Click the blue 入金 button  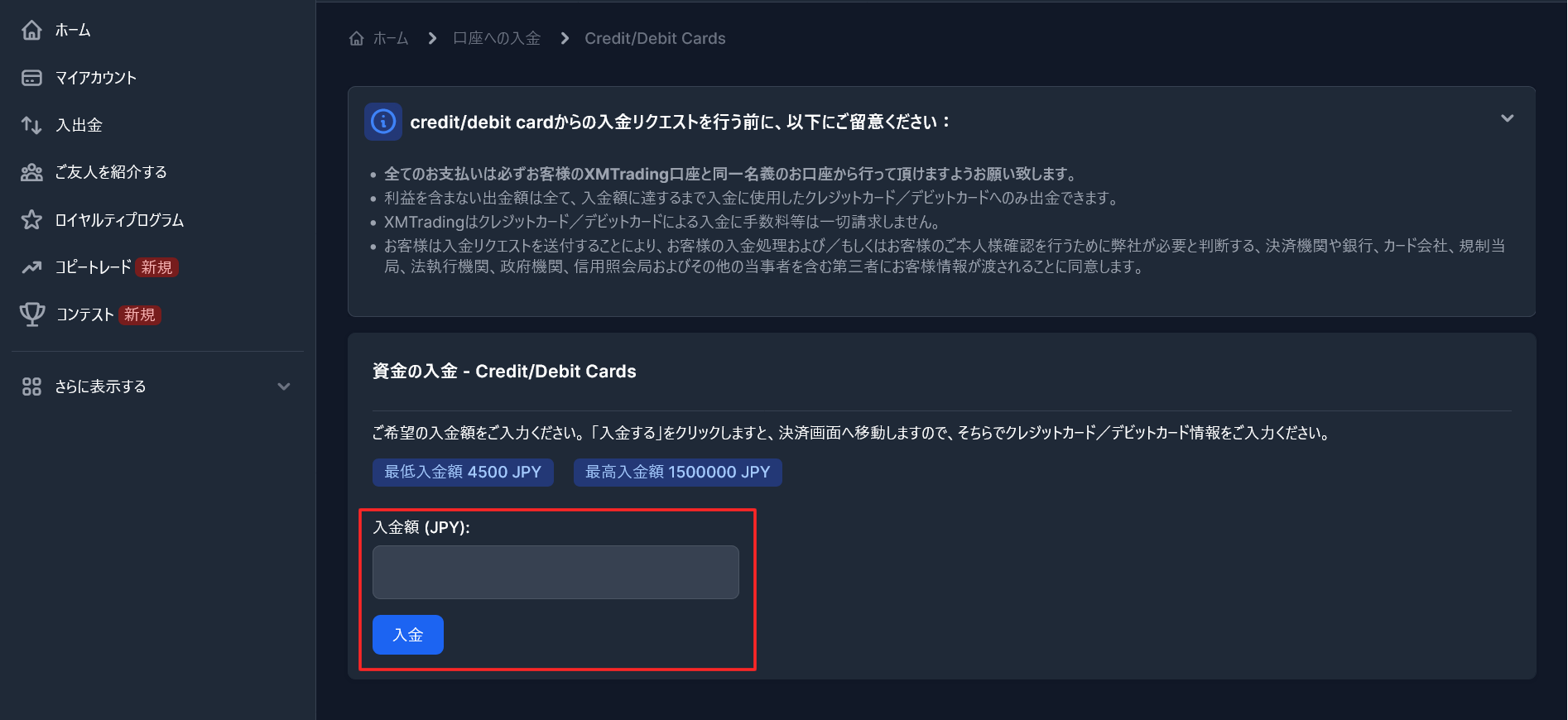407,635
